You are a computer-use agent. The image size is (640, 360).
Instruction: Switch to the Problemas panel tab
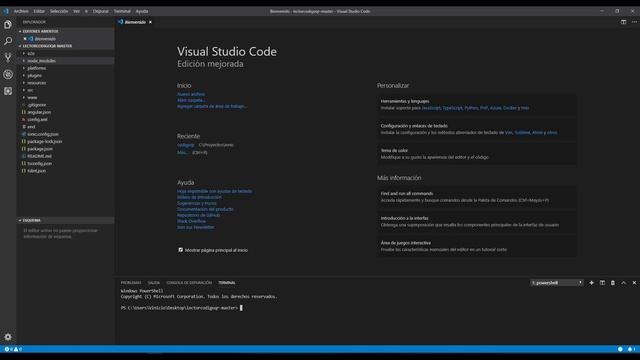131,283
